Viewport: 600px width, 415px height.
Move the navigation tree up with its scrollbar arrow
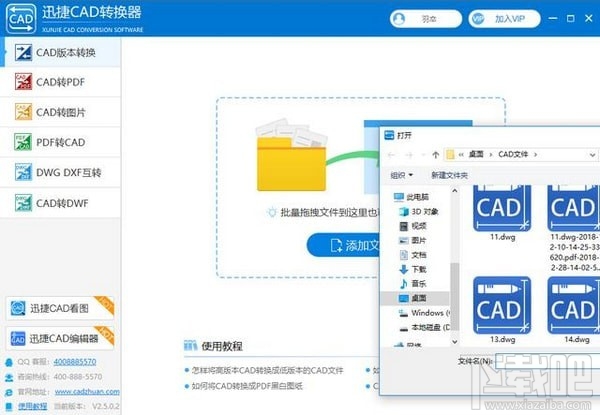[455, 190]
